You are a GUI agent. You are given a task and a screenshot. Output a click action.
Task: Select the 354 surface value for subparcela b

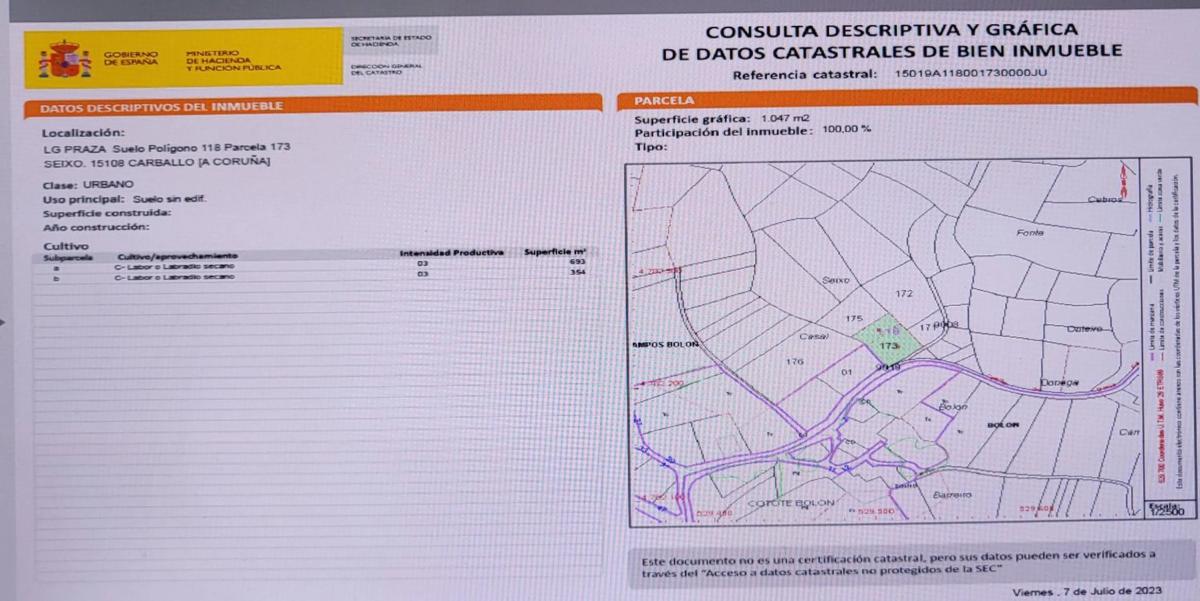(x=575, y=273)
